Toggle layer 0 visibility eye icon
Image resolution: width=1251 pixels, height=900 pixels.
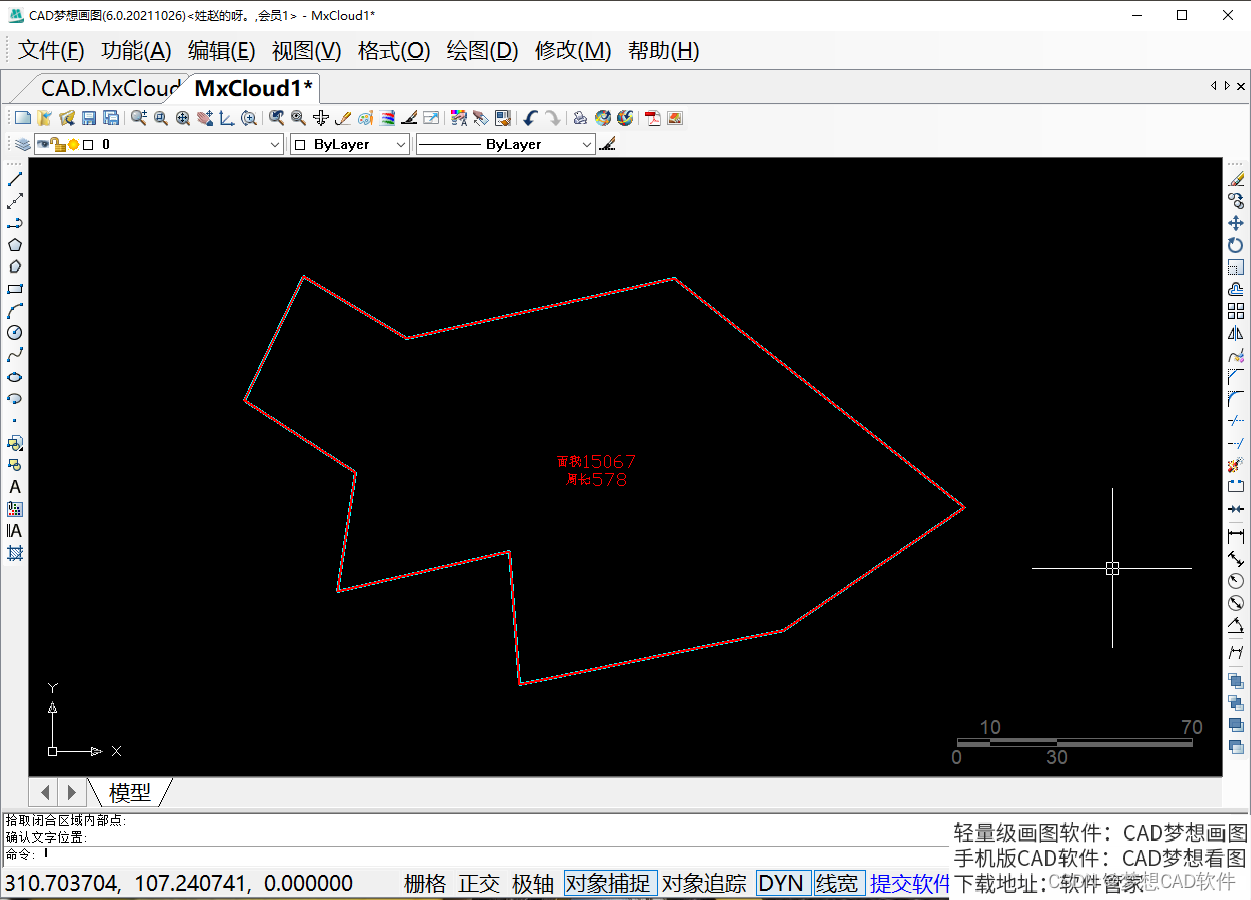[43, 145]
